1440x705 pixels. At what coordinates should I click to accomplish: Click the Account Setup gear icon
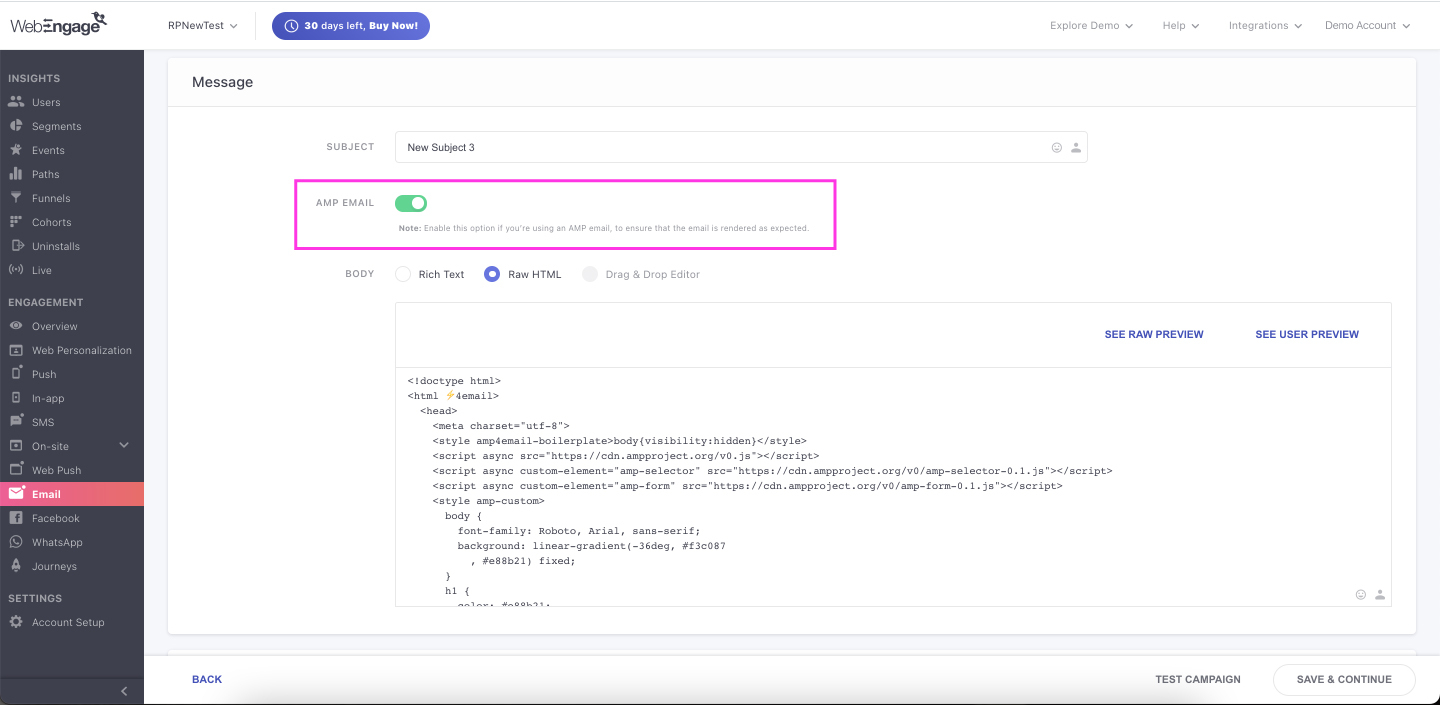[15, 622]
